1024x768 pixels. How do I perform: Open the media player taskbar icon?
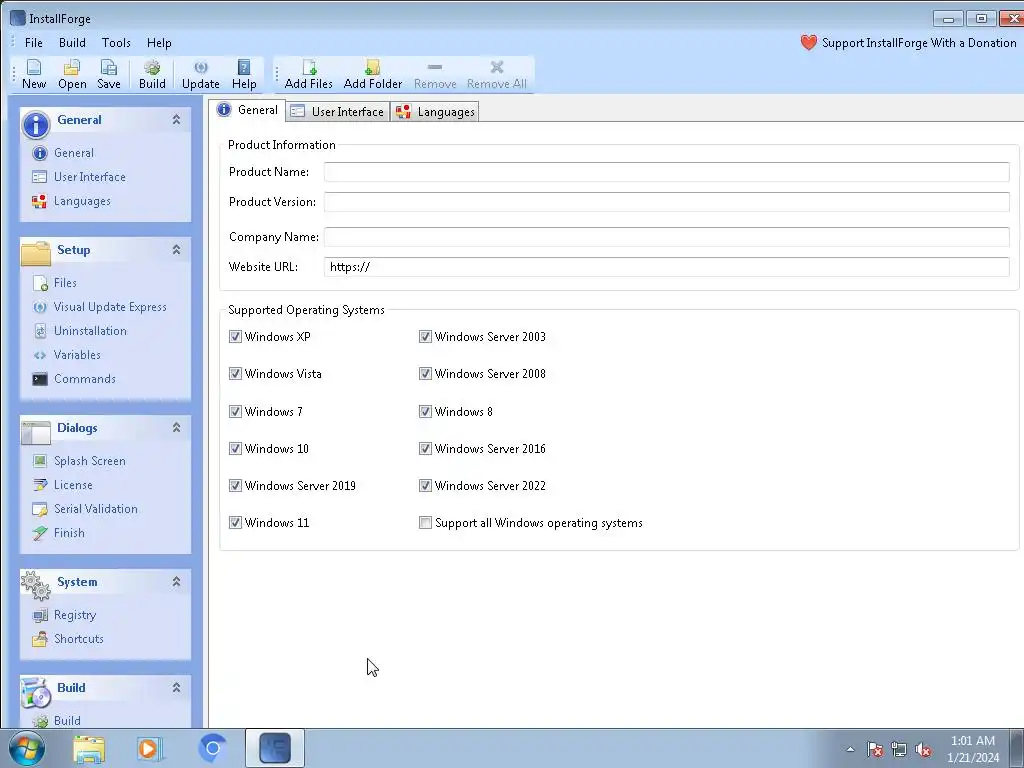[150, 748]
